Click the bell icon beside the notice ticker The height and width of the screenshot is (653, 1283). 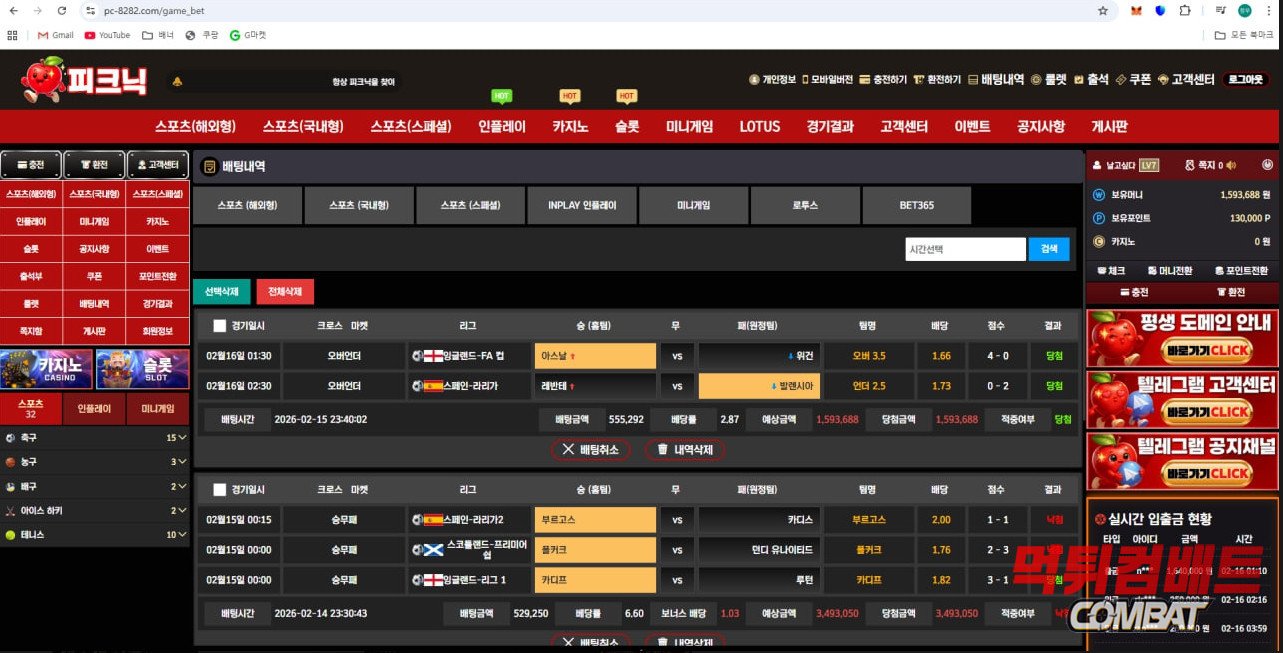177,82
